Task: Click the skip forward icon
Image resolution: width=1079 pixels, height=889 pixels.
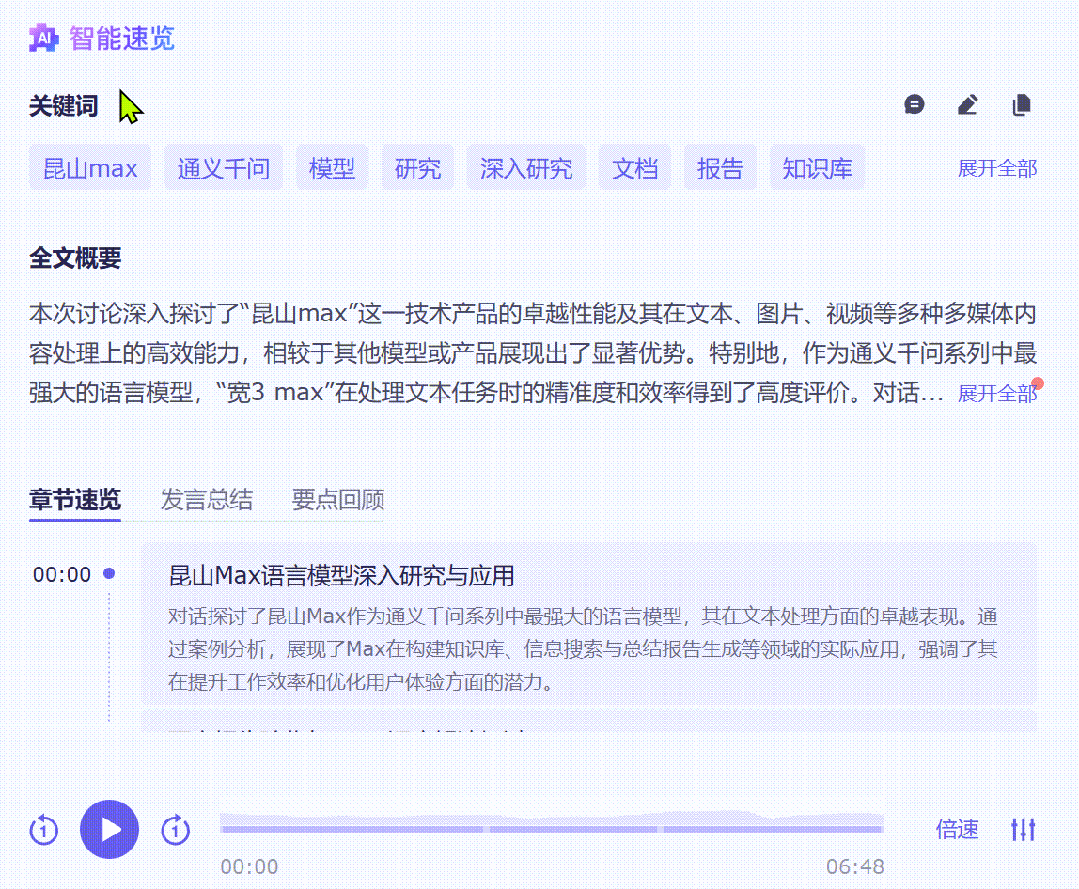Action: point(175,829)
